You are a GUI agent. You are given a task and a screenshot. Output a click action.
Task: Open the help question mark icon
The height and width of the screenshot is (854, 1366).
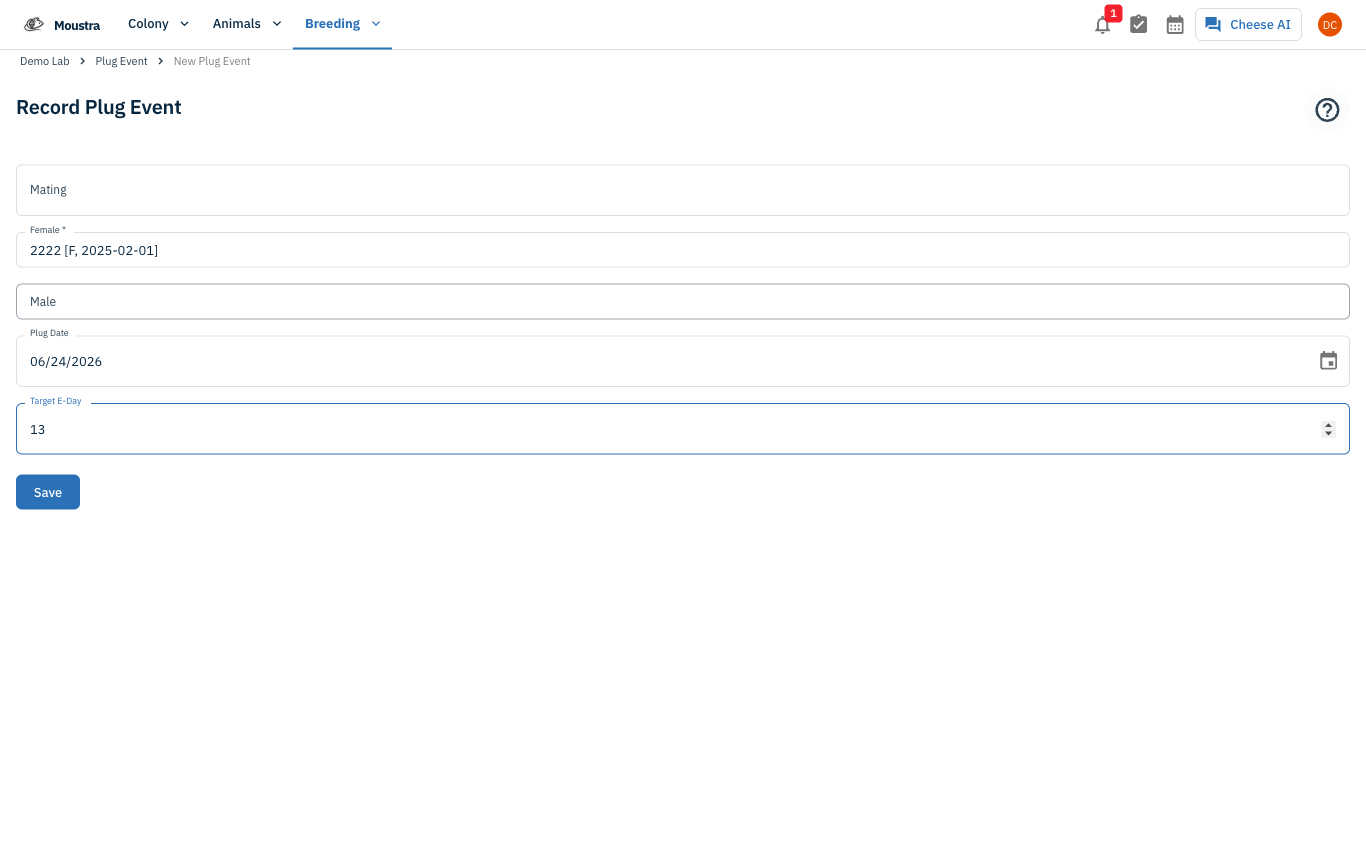click(x=1327, y=110)
